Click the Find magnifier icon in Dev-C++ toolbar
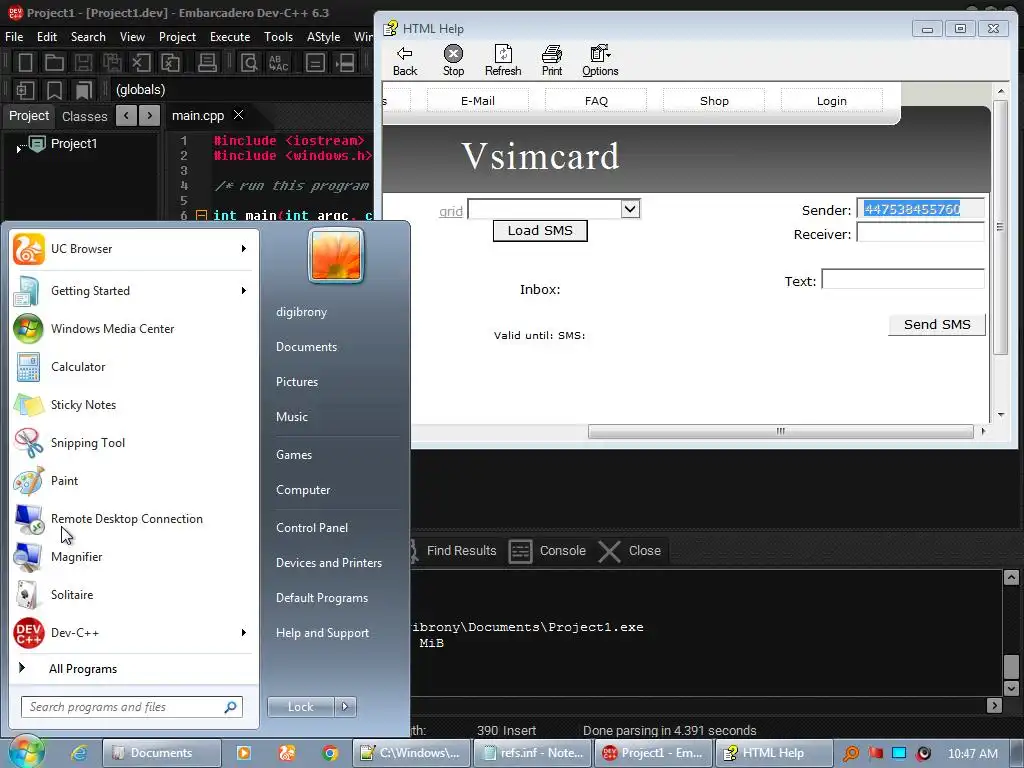The width and height of the screenshot is (1024, 768). click(x=249, y=63)
